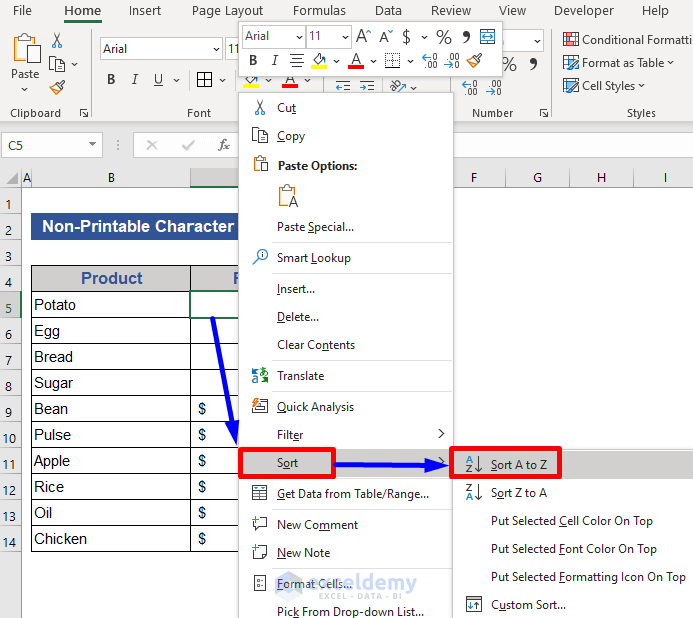This screenshot has height=618, width=693.
Task: Click font color dropdown arrow in mini toolbar
Action: tap(373, 61)
